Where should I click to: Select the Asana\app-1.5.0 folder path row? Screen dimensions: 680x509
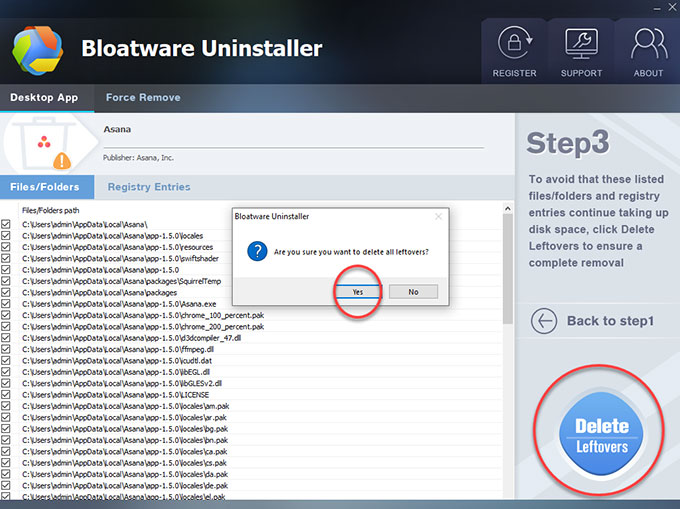[100, 270]
